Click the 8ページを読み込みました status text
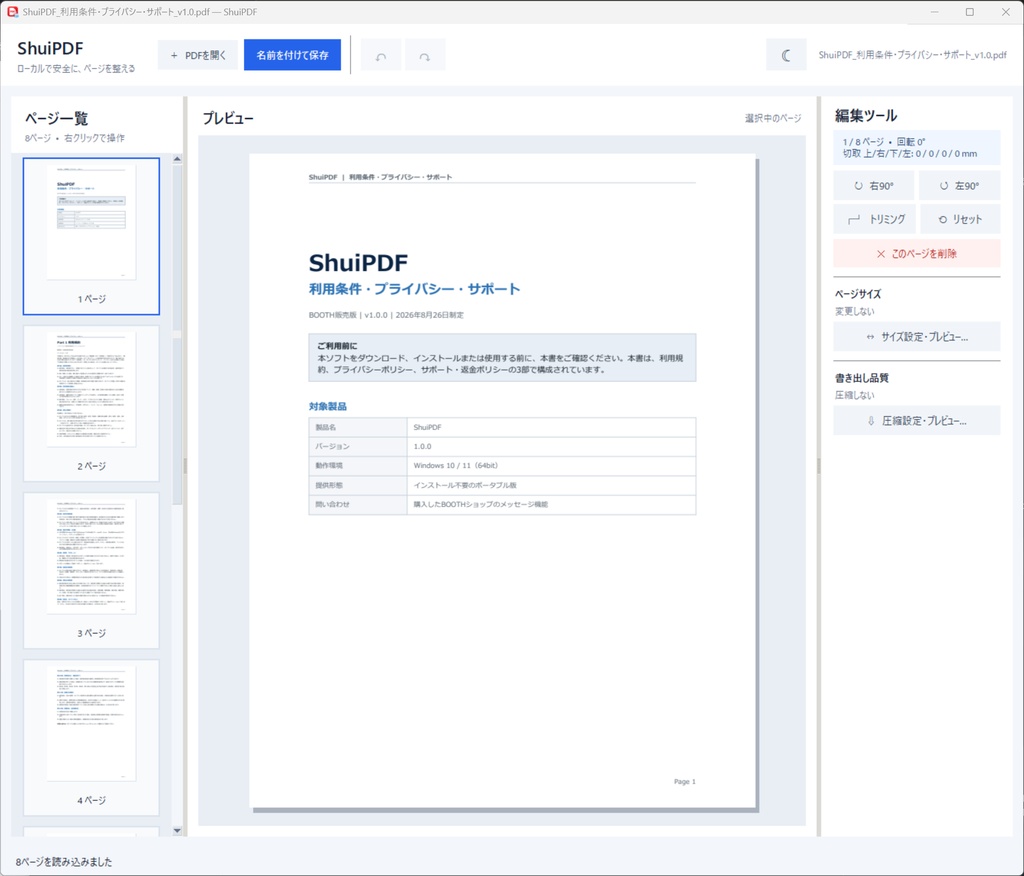Viewport: 1024px width, 876px height. pyautogui.click(x=64, y=862)
